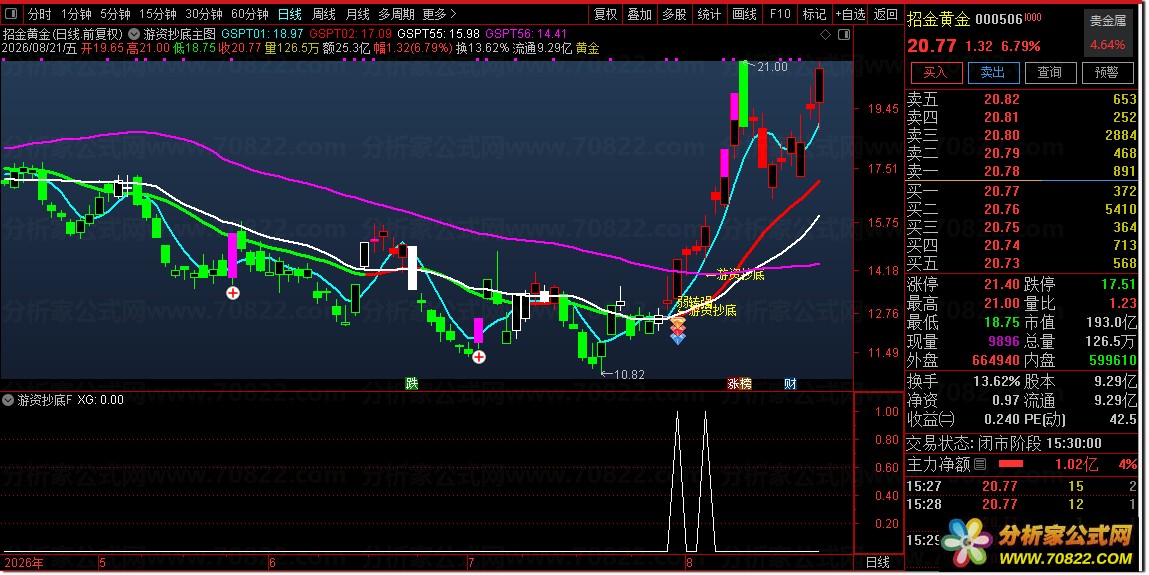Click the I000 marker next to stock code

1032,18
